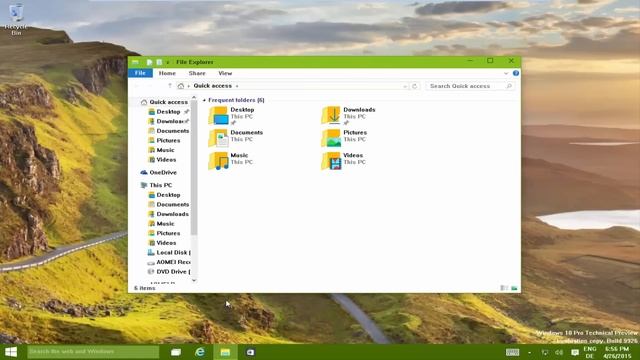Collapse the Frequent folders group
This screenshot has width=640, height=360.
pyautogui.click(x=204, y=100)
